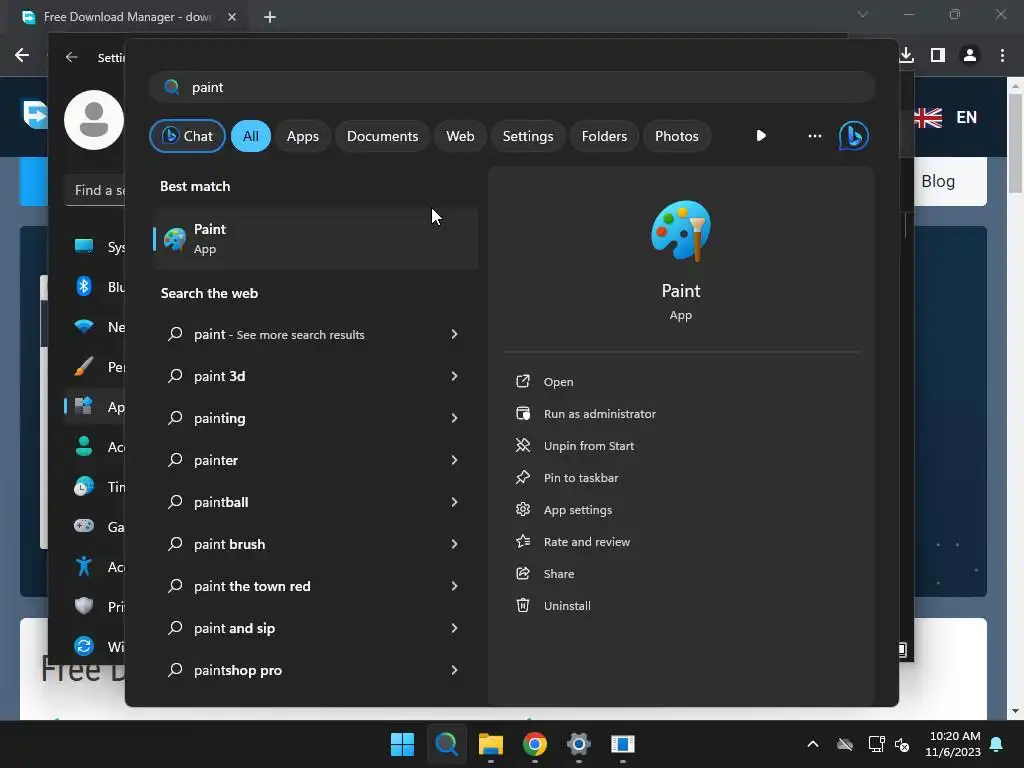This screenshot has height=768, width=1024.
Task: Open the Chrome profile avatar icon
Action: coord(970,55)
